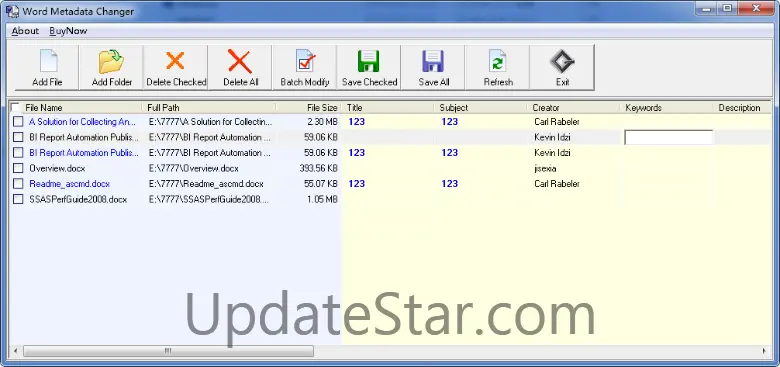Image resolution: width=780 pixels, height=367 pixels.
Task: Select the file name A Solution for Collecting An...
Action: click(83, 122)
